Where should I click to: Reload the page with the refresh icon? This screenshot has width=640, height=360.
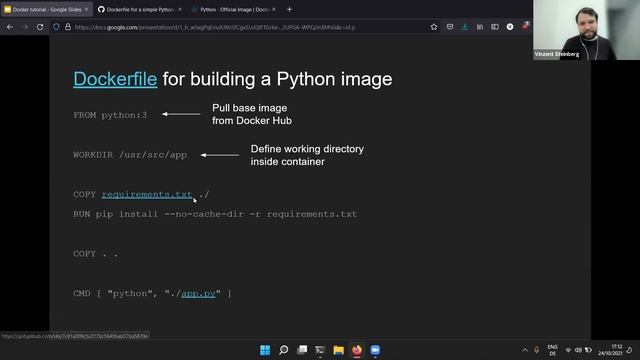tap(40, 27)
